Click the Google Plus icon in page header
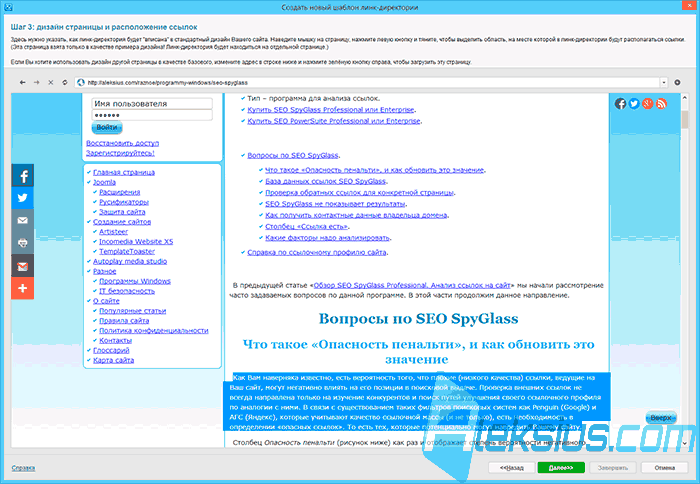 click(x=647, y=104)
